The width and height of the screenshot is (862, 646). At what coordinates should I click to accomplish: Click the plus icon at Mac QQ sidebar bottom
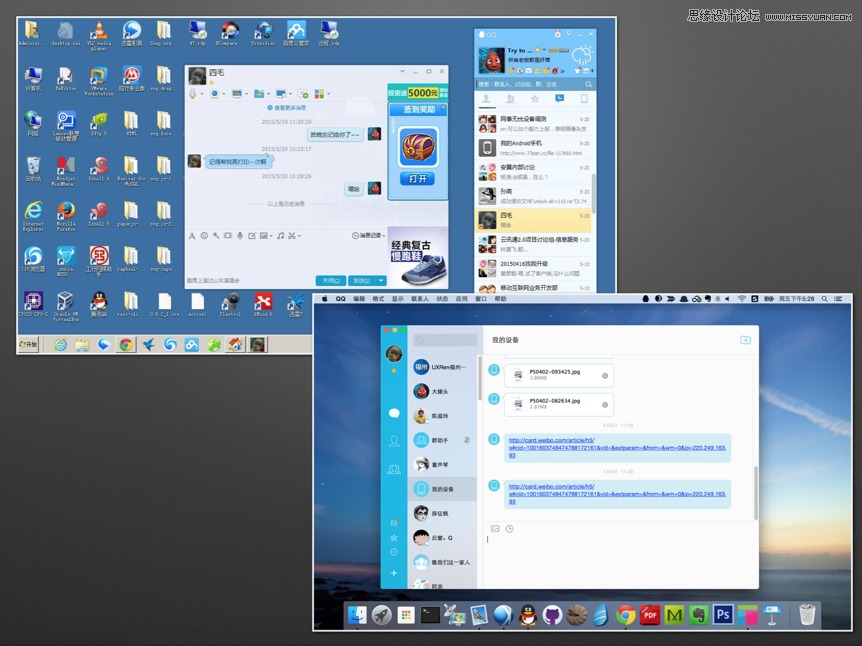pos(394,573)
